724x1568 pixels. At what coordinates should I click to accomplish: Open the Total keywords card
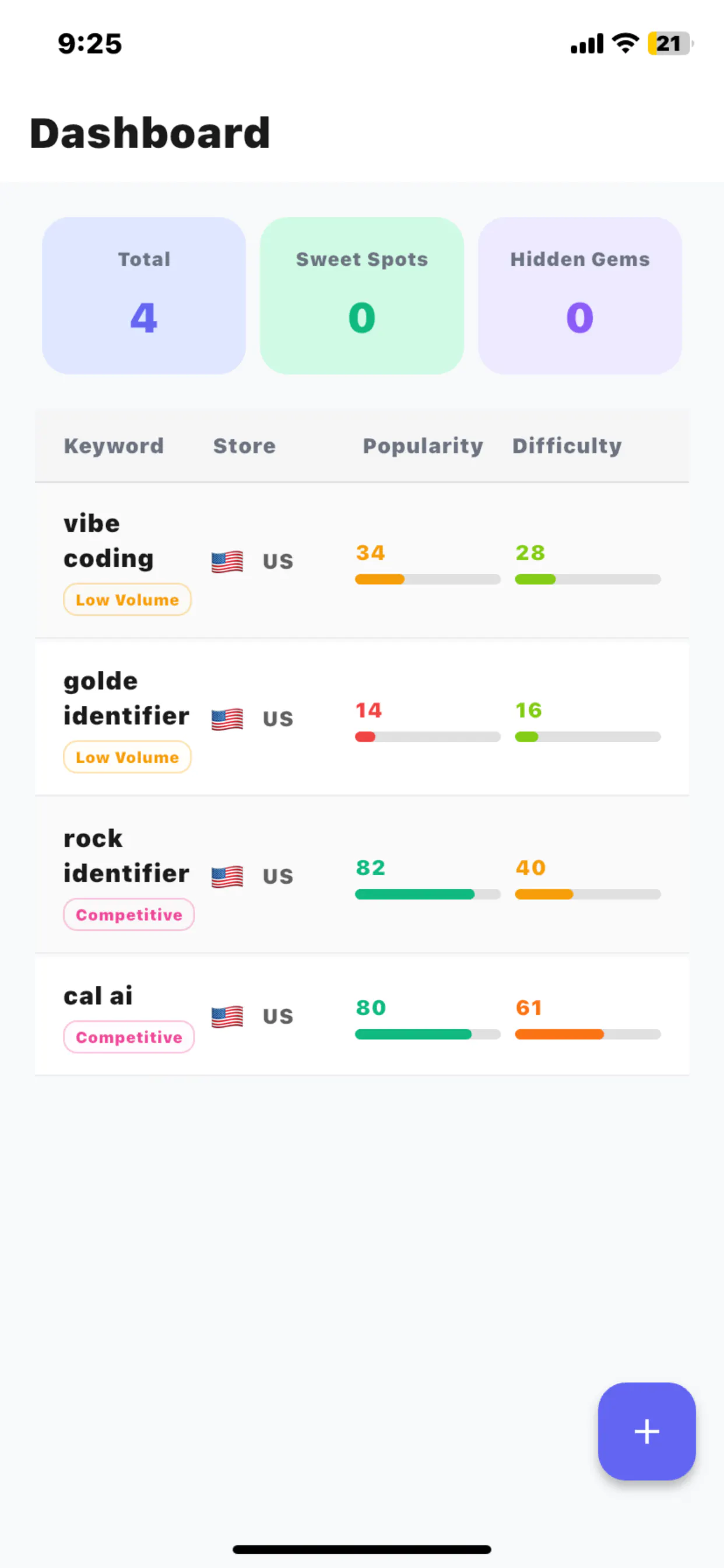coord(144,296)
